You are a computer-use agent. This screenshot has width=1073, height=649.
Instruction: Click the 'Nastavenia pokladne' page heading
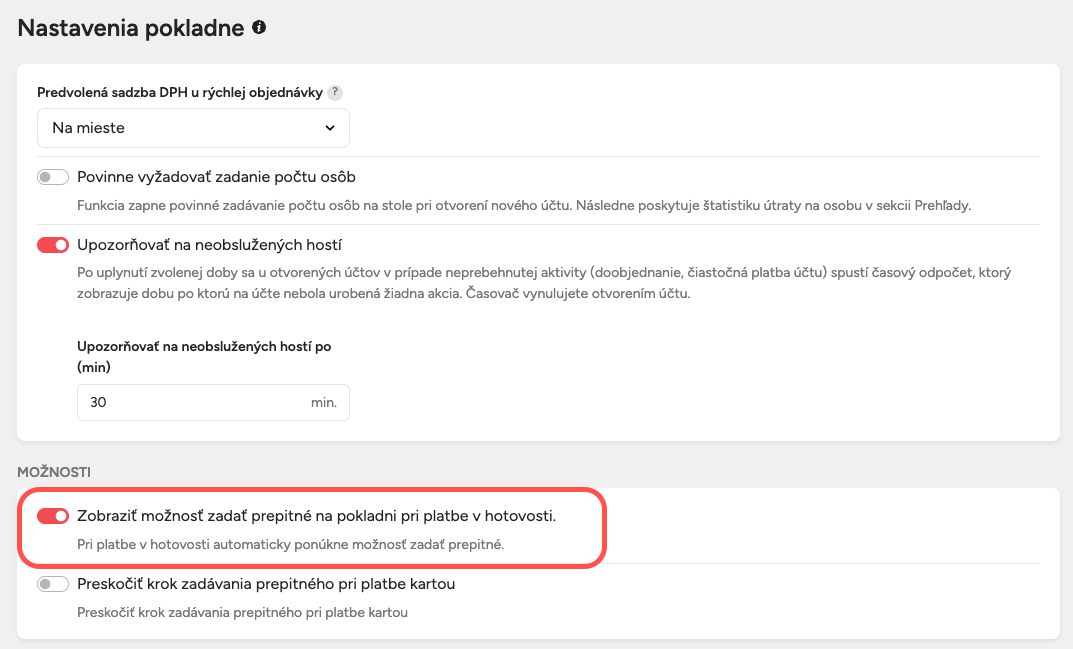tap(131, 28)
